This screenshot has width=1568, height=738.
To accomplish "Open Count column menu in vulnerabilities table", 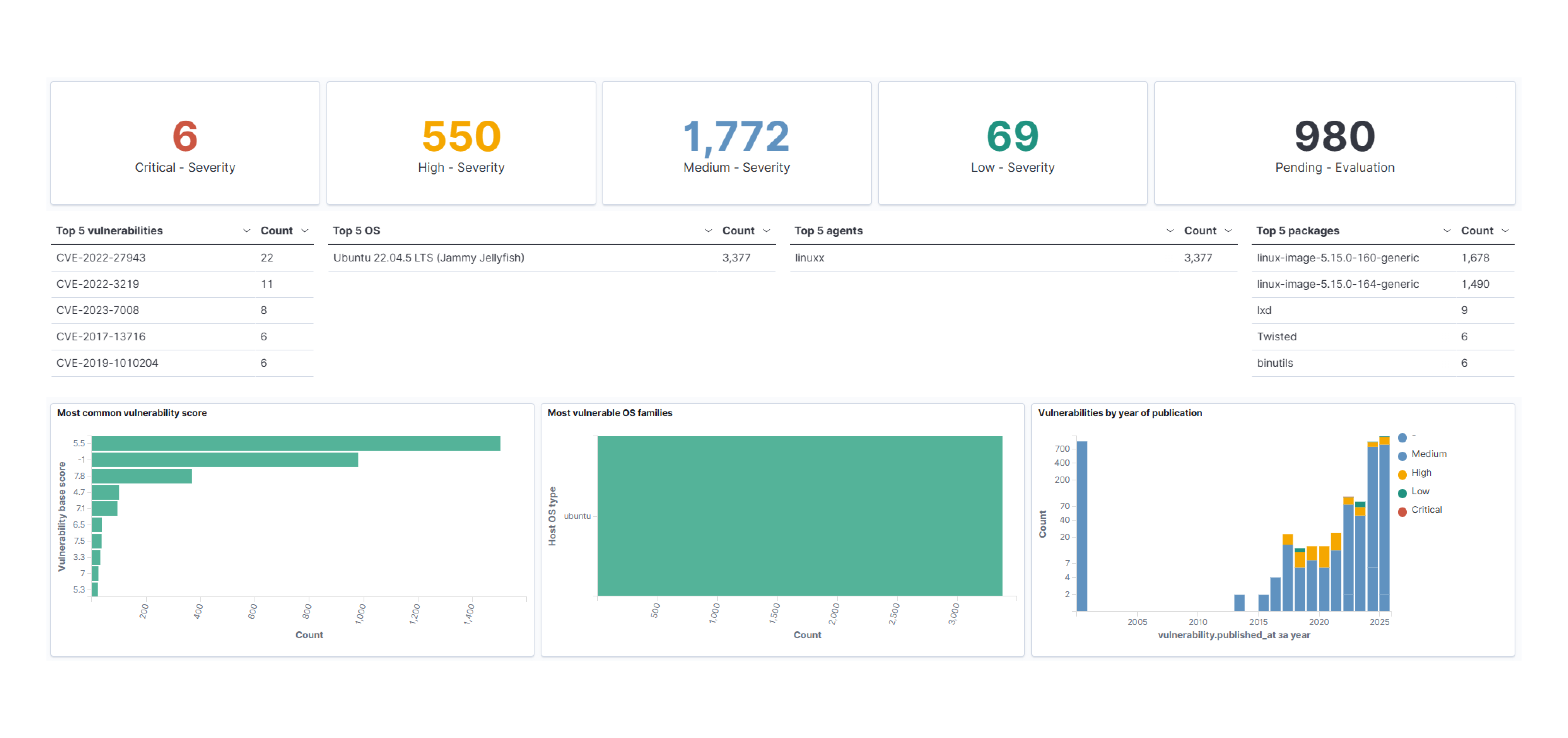I will [305, 231].
